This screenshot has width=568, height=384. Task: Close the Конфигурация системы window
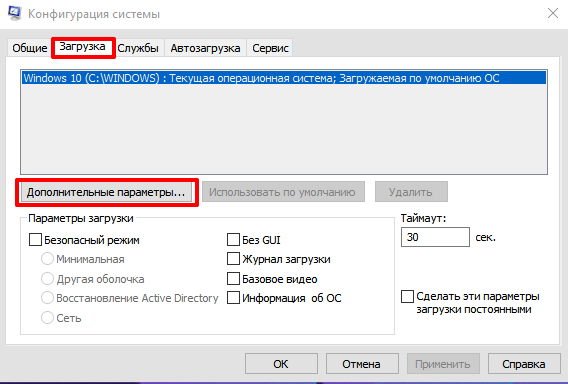[x=553, y=14]
